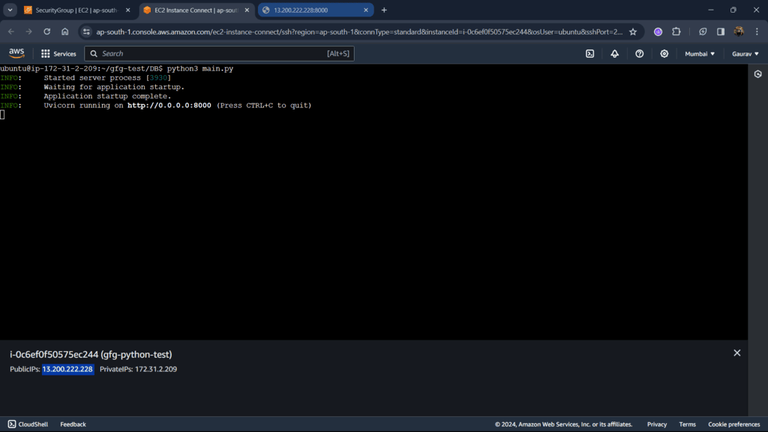Screen dimensions: 768x432
Task: Expand the Mumbai region dropdown
Action: 699,54
